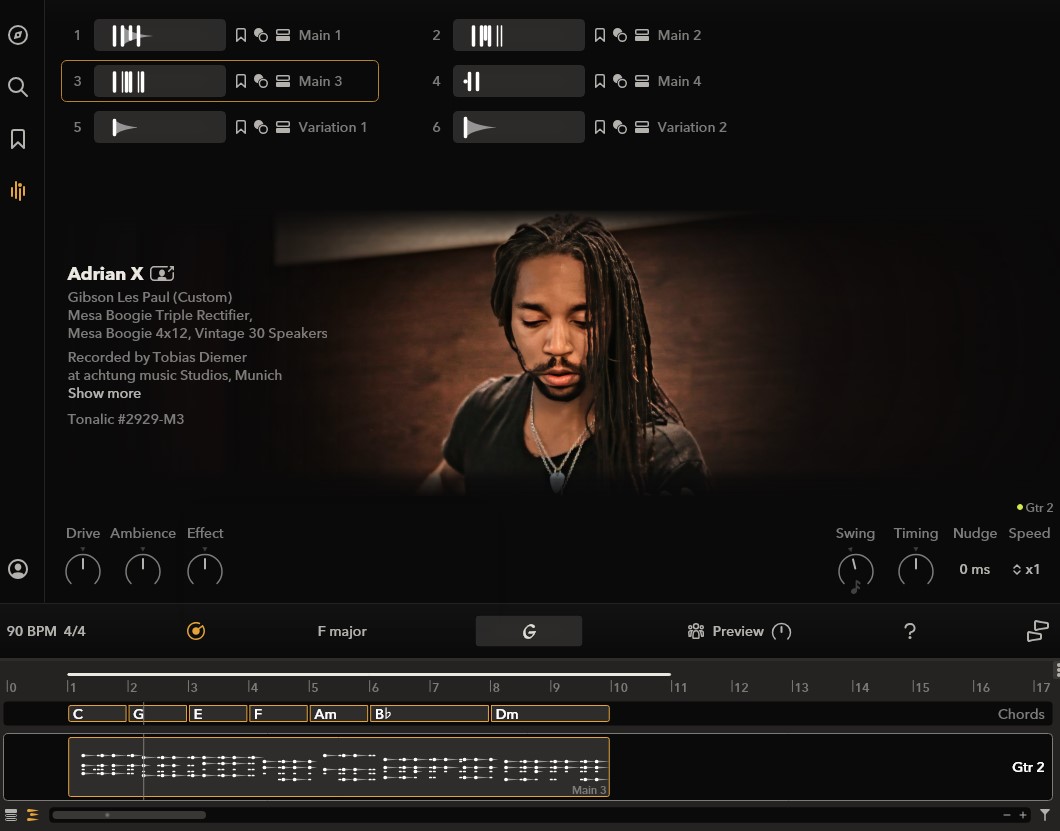This screenshot has height=831, width=1060.
Task: Open the F major key selector
Action: [x=342, y=631]
